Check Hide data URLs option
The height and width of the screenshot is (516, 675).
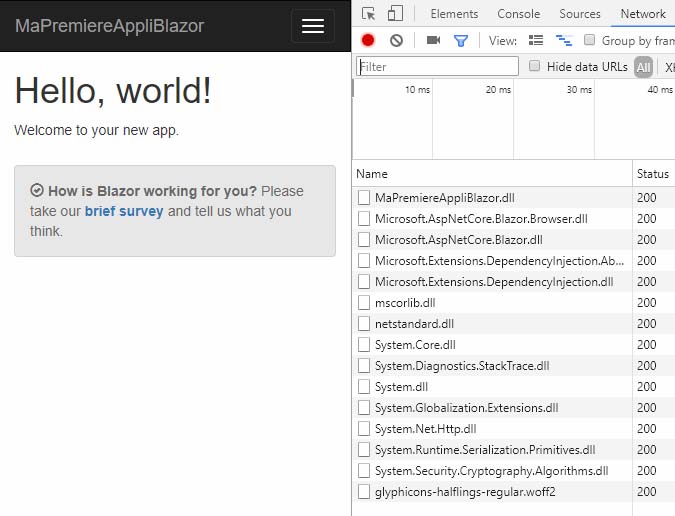coord(534,66)
